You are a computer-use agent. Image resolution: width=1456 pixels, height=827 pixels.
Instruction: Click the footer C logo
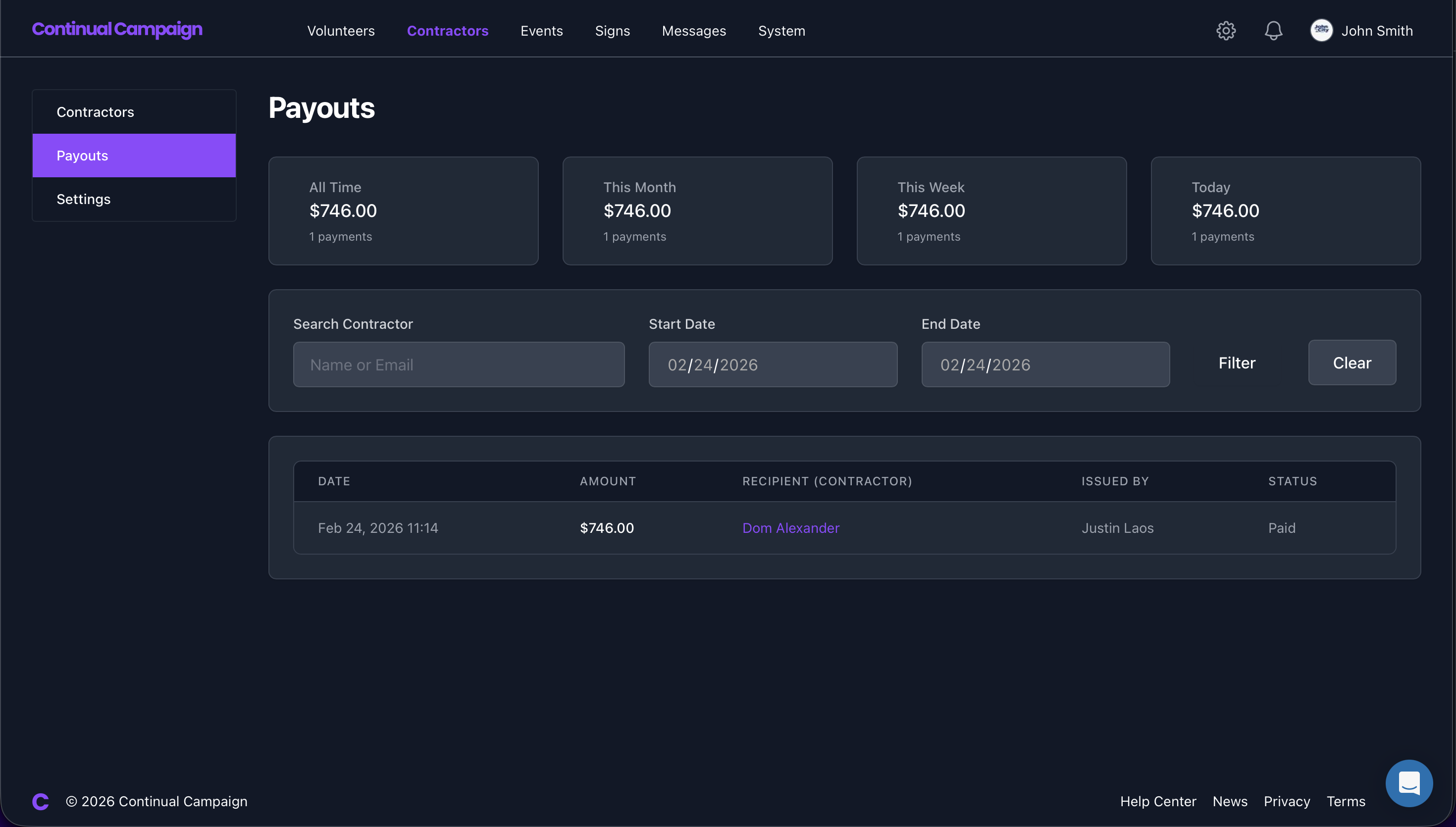coord(40,801)
